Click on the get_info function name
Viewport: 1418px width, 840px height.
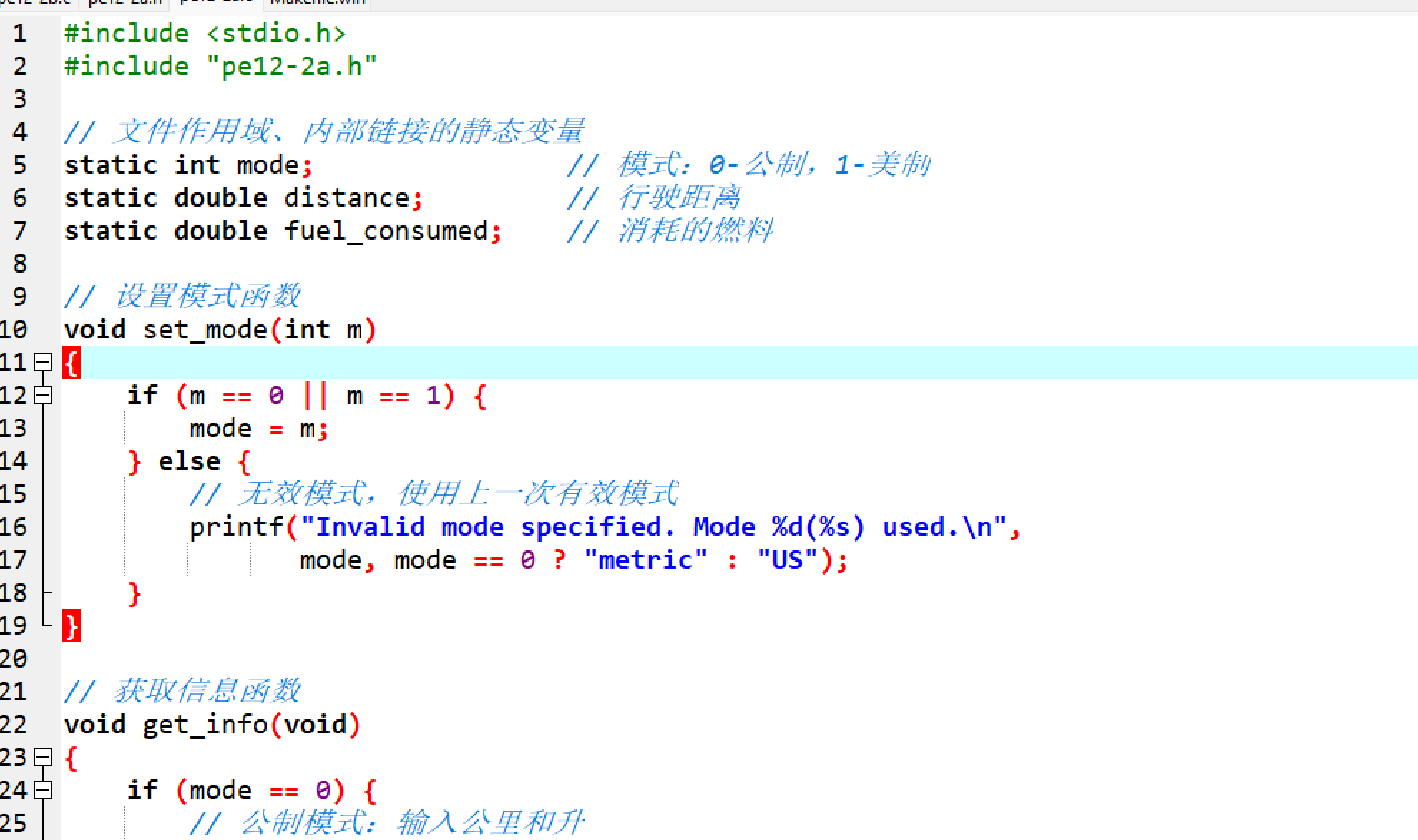click(205, 725)
